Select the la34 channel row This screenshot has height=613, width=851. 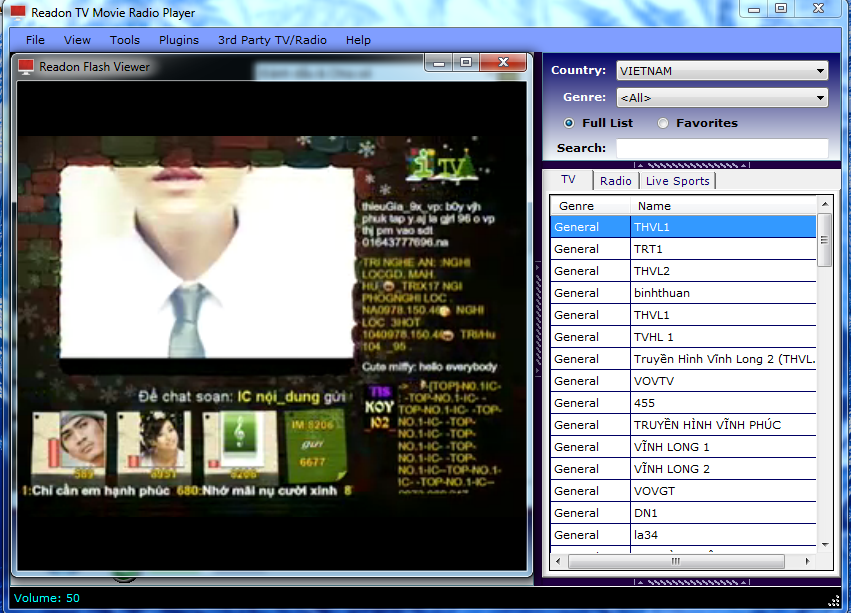tap(683, 535)
